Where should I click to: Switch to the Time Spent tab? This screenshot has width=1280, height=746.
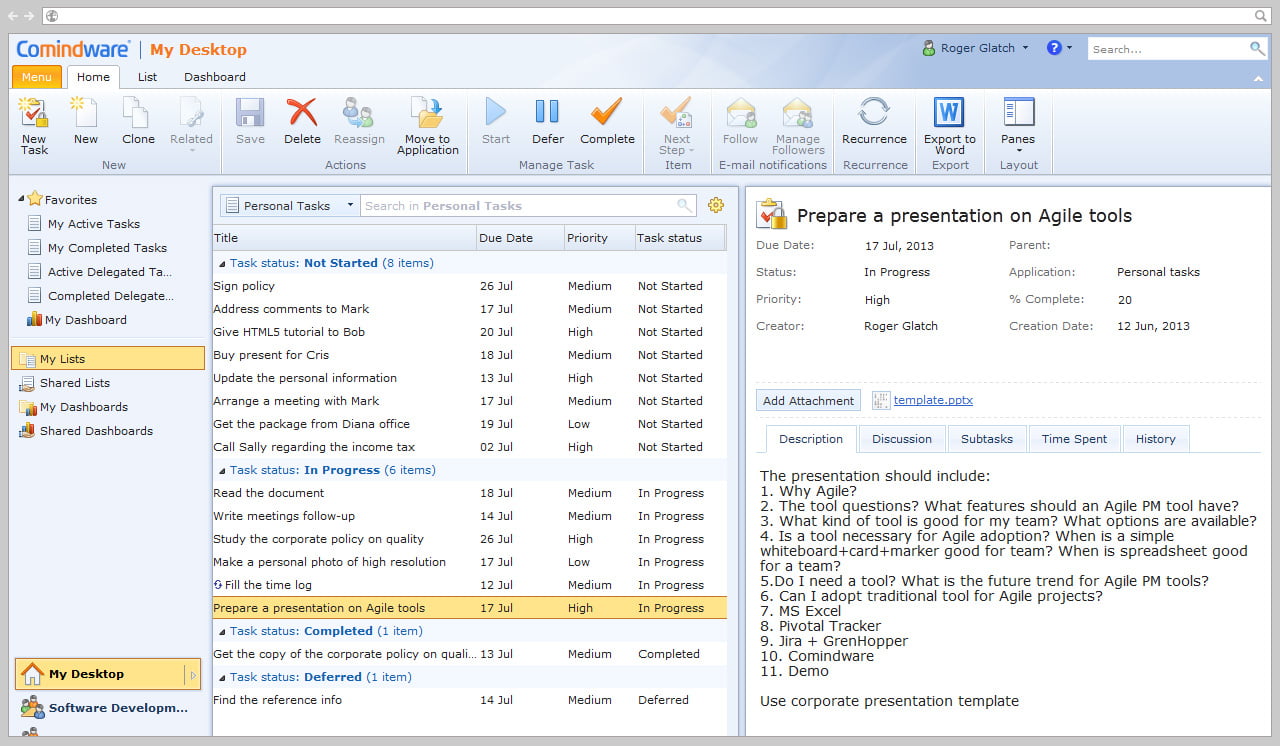pyautogui.click(x=1074, y=439)
